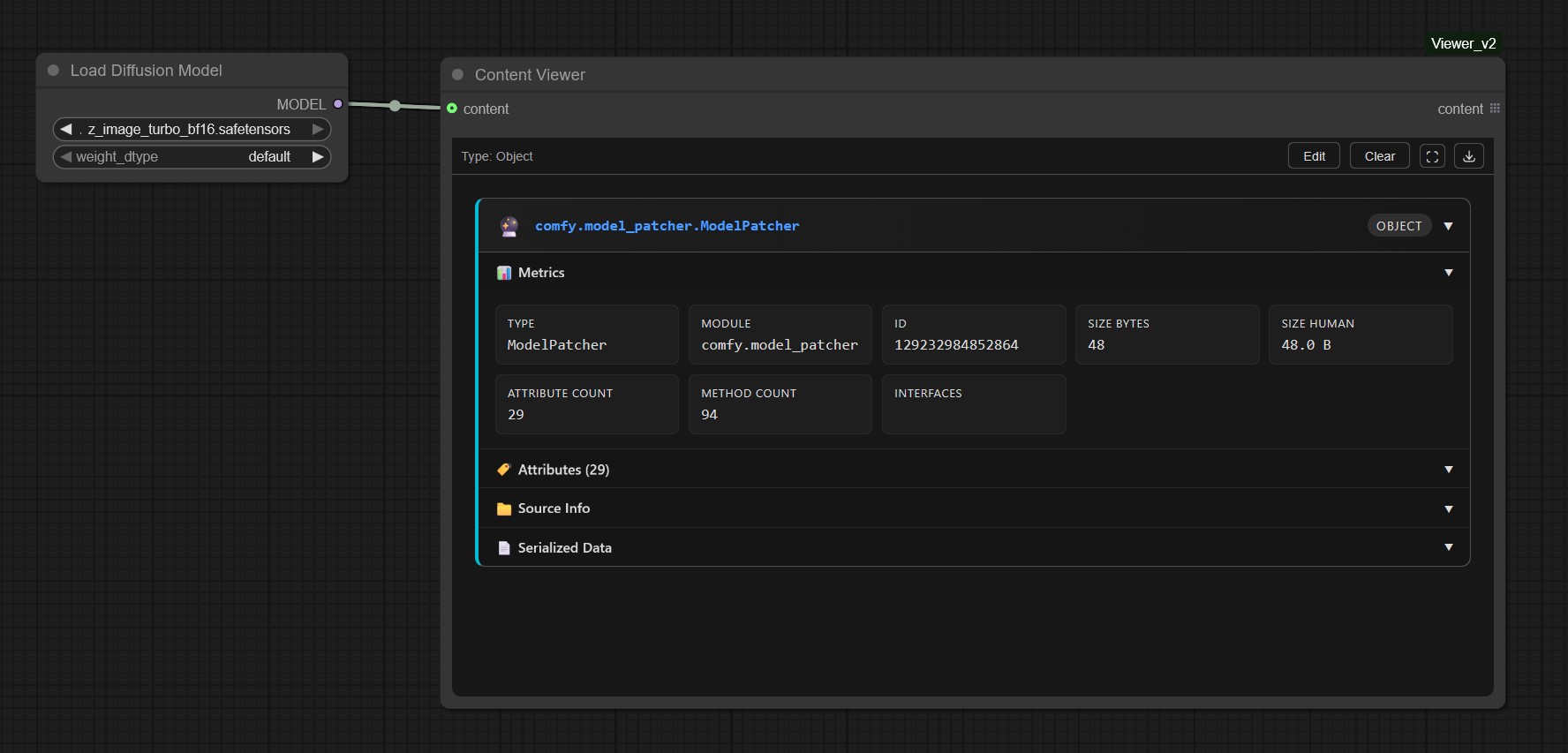Click the OBJECT badge
This screenshot has height=753, width=1568.
1399,226
